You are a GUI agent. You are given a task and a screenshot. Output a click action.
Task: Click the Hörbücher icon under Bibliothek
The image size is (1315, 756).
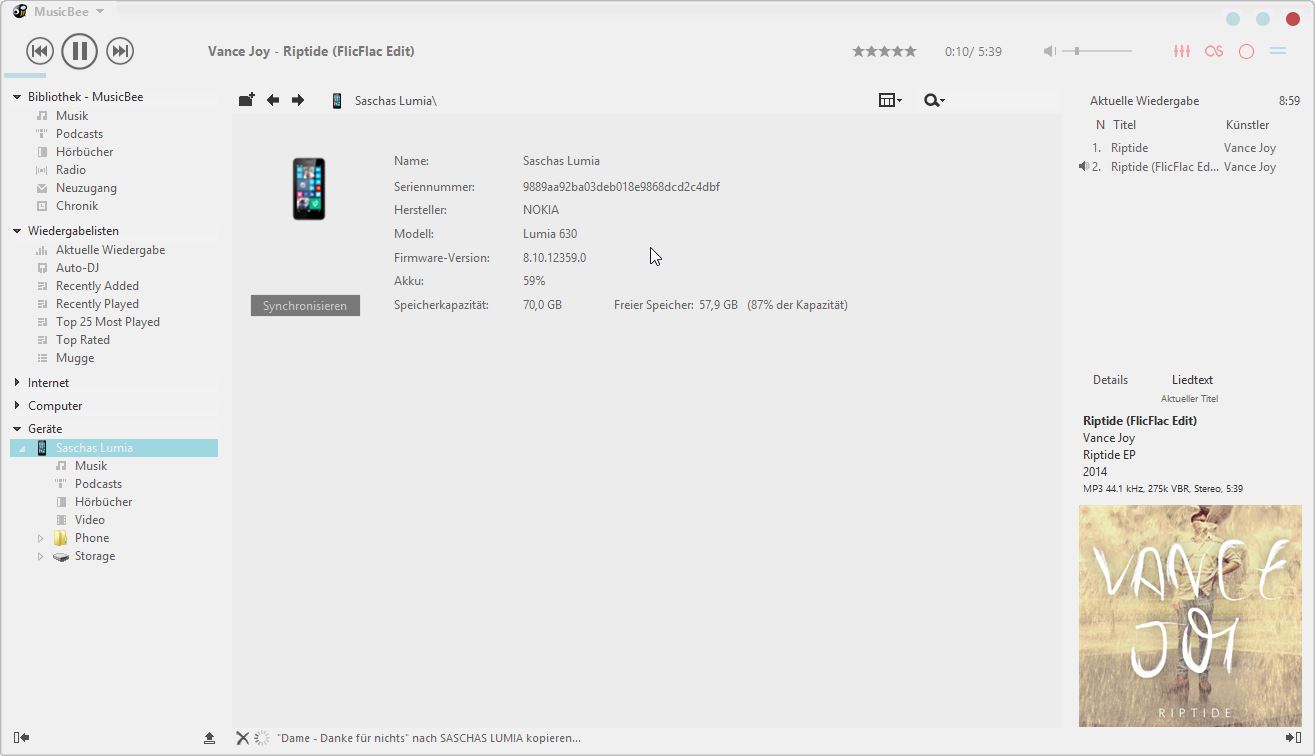[42, 152]
